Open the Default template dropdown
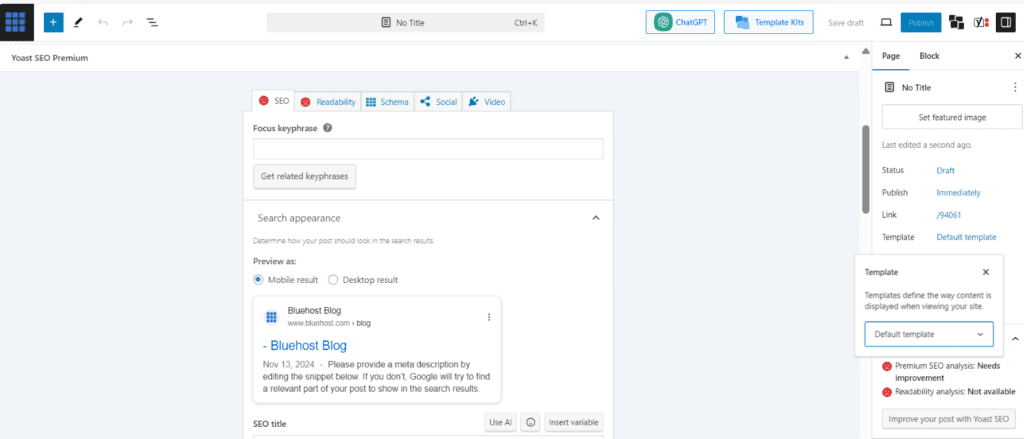 [928, 334]
